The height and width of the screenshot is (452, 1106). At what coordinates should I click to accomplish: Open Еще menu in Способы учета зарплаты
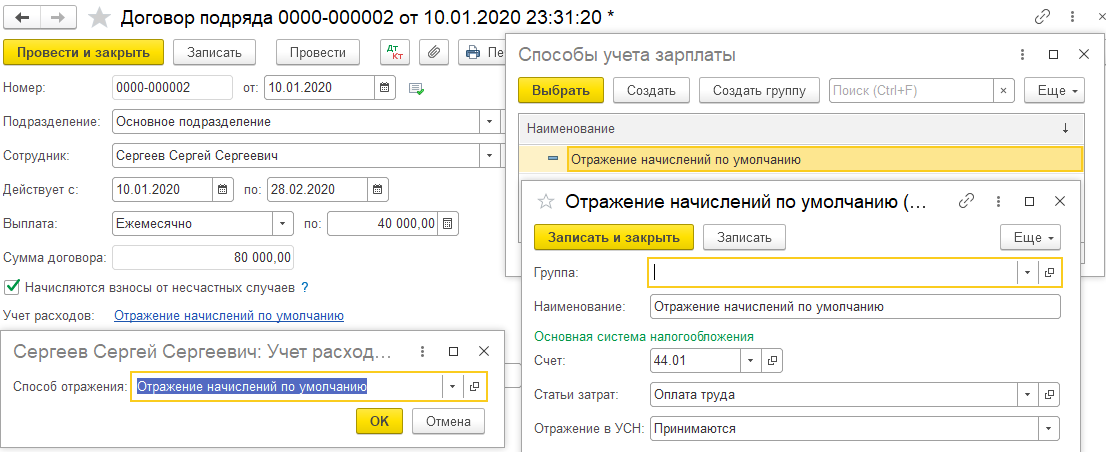(x=1054, y=90)
